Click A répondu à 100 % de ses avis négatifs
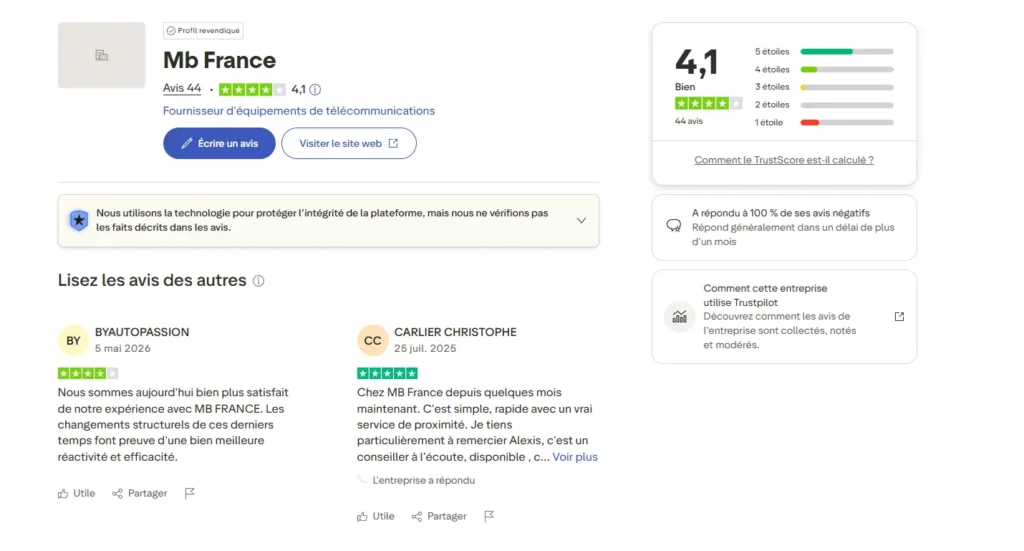 pos(780,213)
